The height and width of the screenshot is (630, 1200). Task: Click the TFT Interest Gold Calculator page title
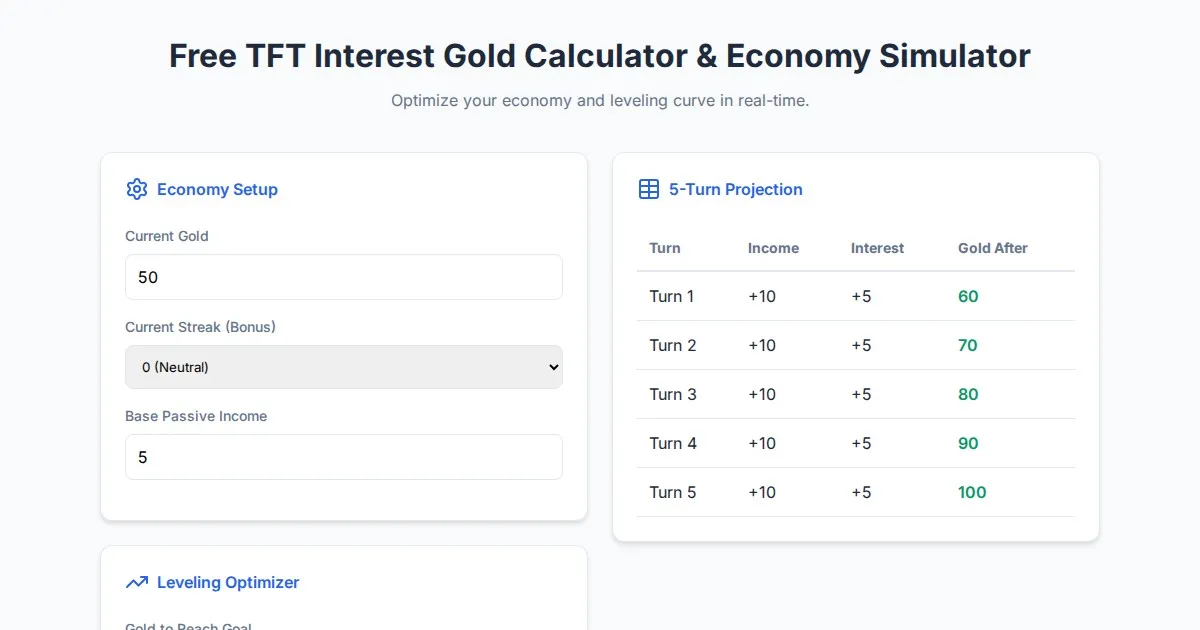click(600, 56)
